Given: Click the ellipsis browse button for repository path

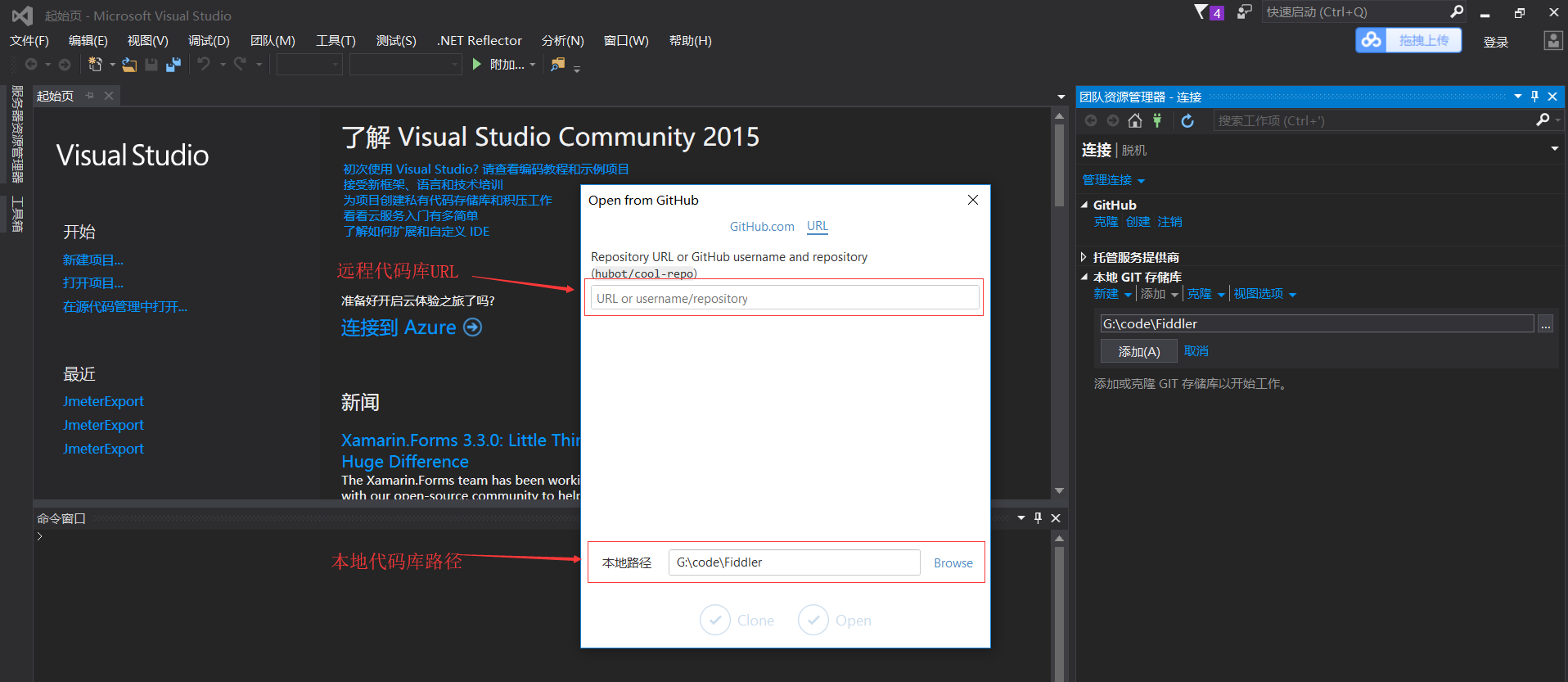Looking at the screenshot, I should pos(1545,324).
